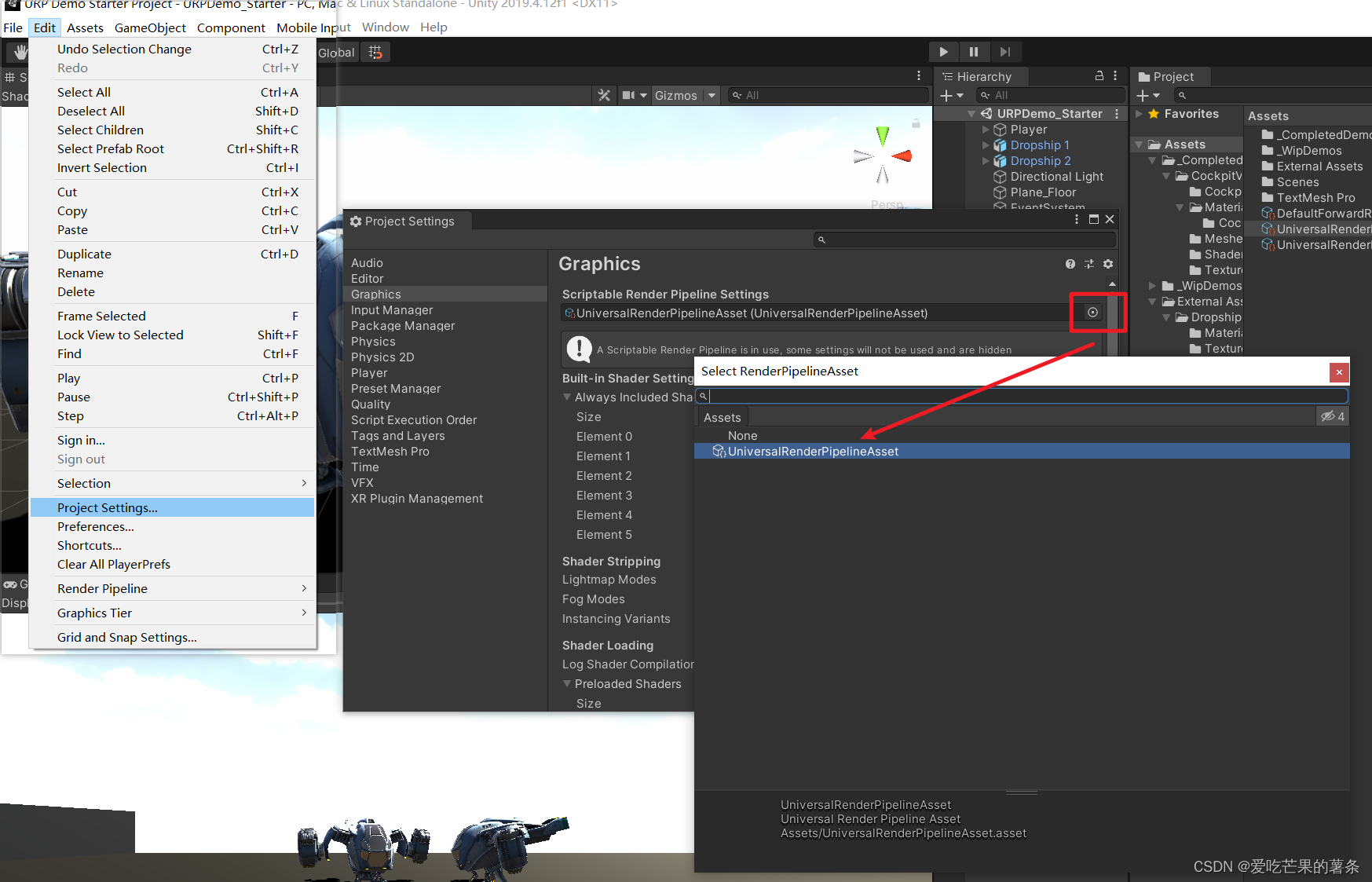Maximize the Project Settings window

(1093, 220)
